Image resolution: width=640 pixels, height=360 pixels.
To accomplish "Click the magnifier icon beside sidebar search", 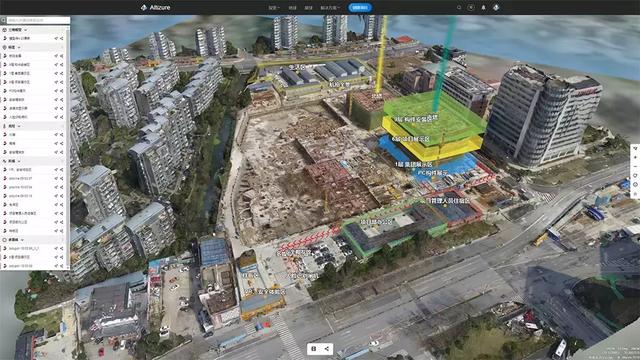I will pyautogui.click(x=3, y=20).
